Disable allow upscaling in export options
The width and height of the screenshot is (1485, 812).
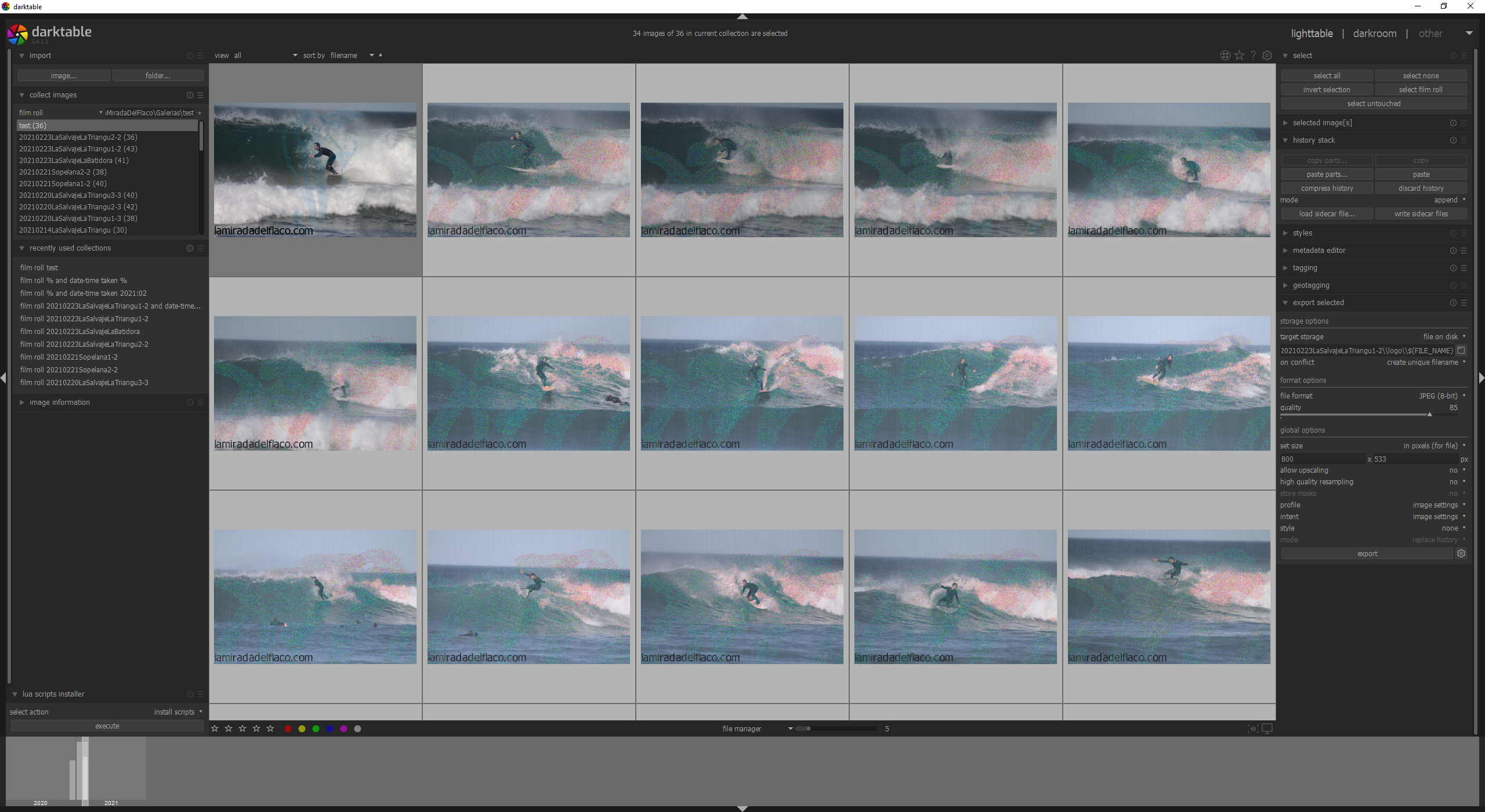1452,470
